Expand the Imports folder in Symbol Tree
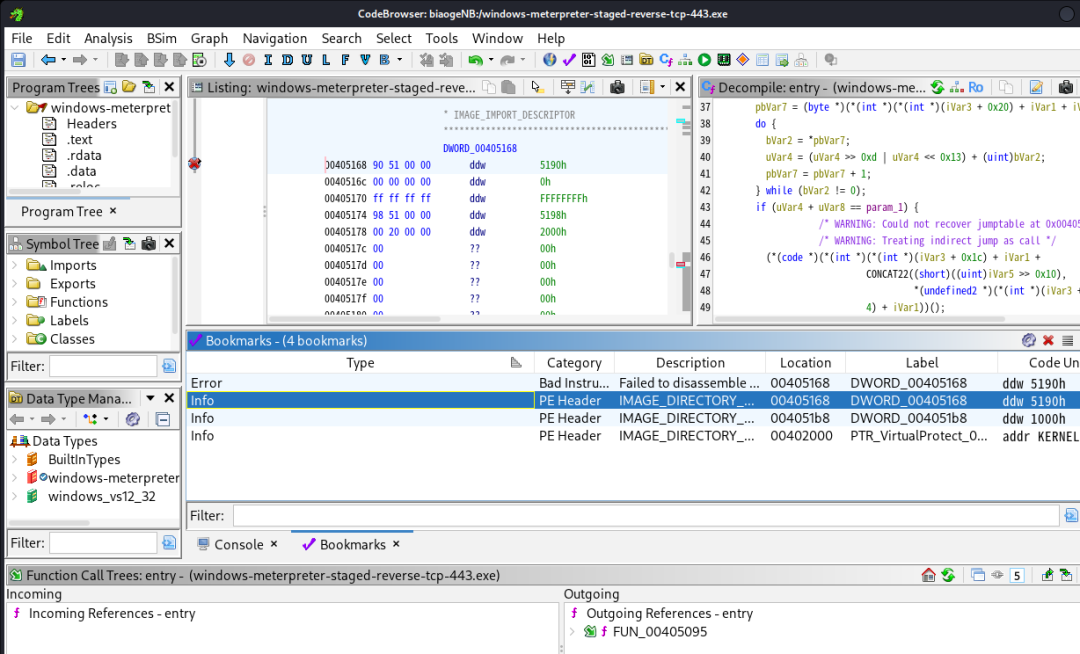Screen dimensions: 1080x654 15,265
